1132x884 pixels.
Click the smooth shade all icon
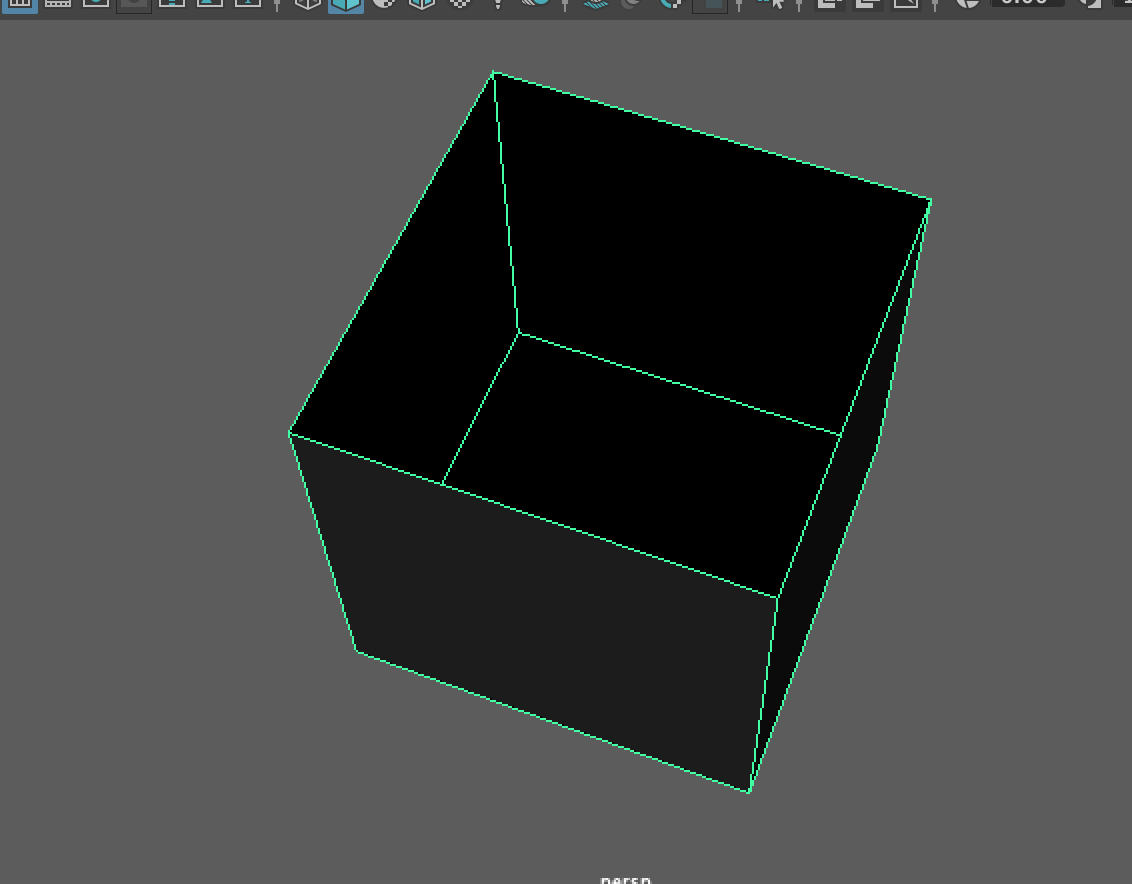pos(346,4)
